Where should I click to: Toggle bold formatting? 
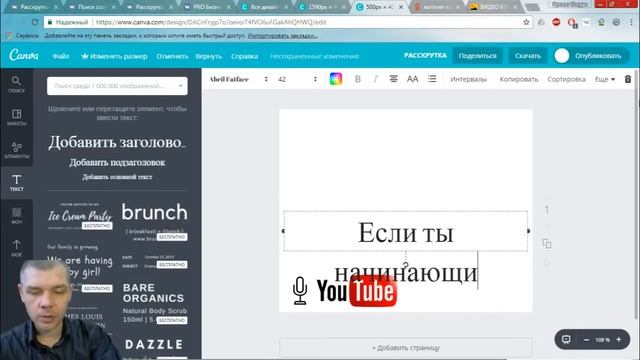point(358,79)
